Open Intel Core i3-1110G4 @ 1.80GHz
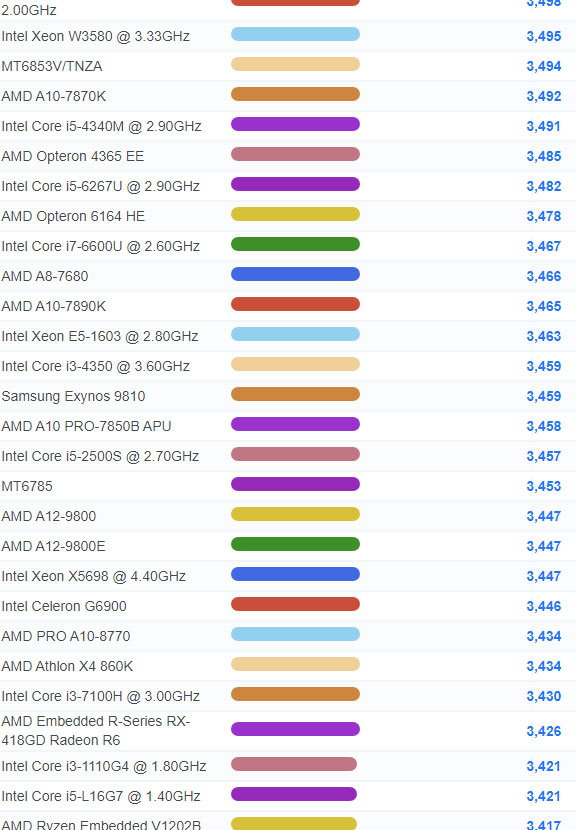 (104, 766)
